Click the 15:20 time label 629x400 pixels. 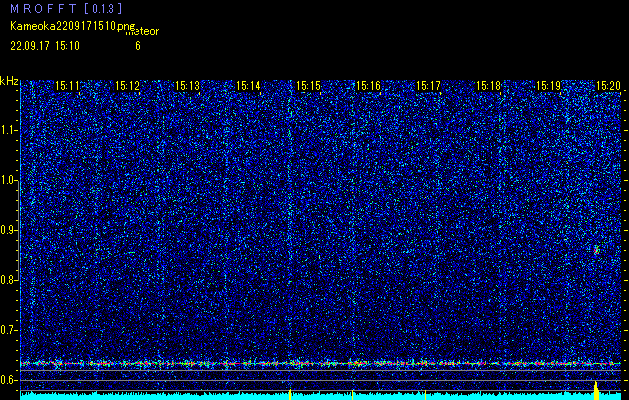click(x=609, y=85)
